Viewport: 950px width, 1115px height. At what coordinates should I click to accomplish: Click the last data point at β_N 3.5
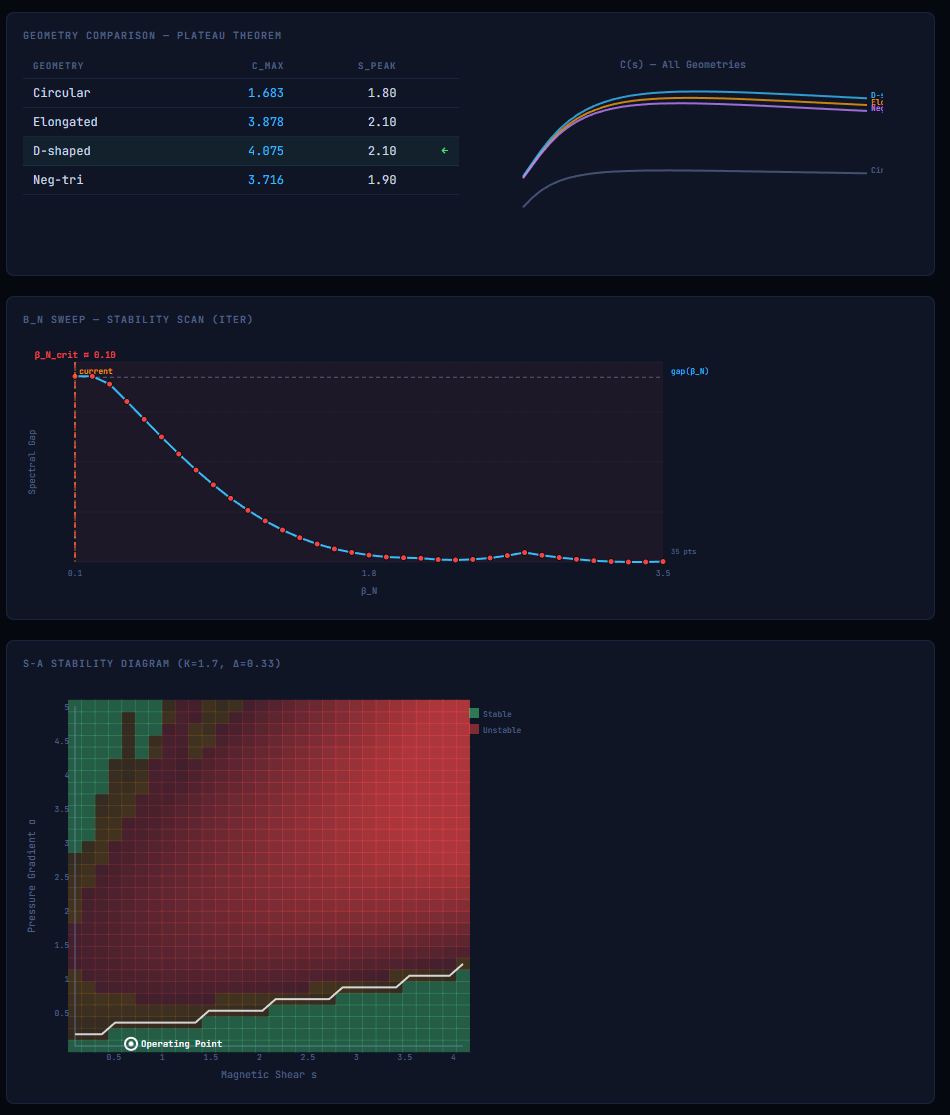click(662, 561)
